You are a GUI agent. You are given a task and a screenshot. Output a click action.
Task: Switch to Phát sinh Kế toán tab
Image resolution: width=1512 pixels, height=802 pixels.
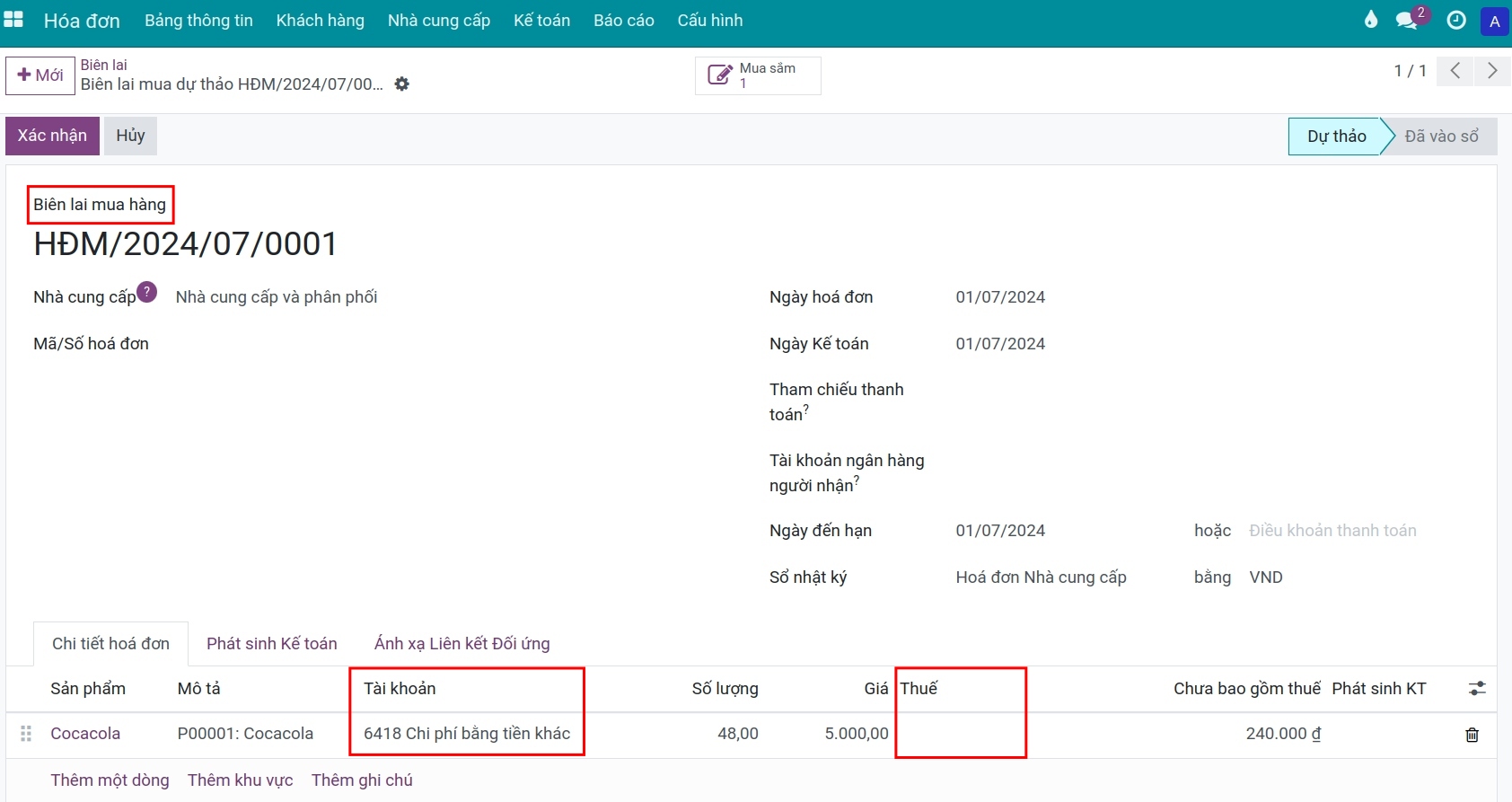pos(272,644)
